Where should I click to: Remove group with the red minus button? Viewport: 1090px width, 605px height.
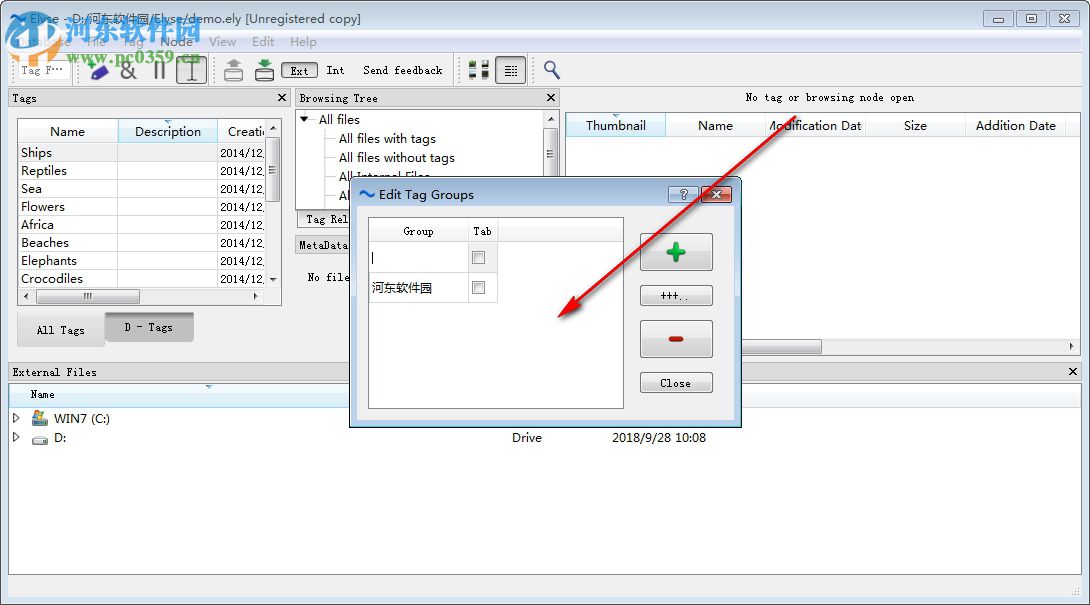pyautogui.click(x=676, y=339)
